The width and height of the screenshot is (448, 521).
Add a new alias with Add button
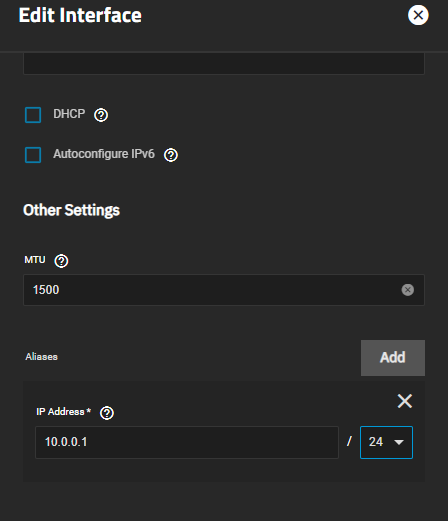click(393, 358)
